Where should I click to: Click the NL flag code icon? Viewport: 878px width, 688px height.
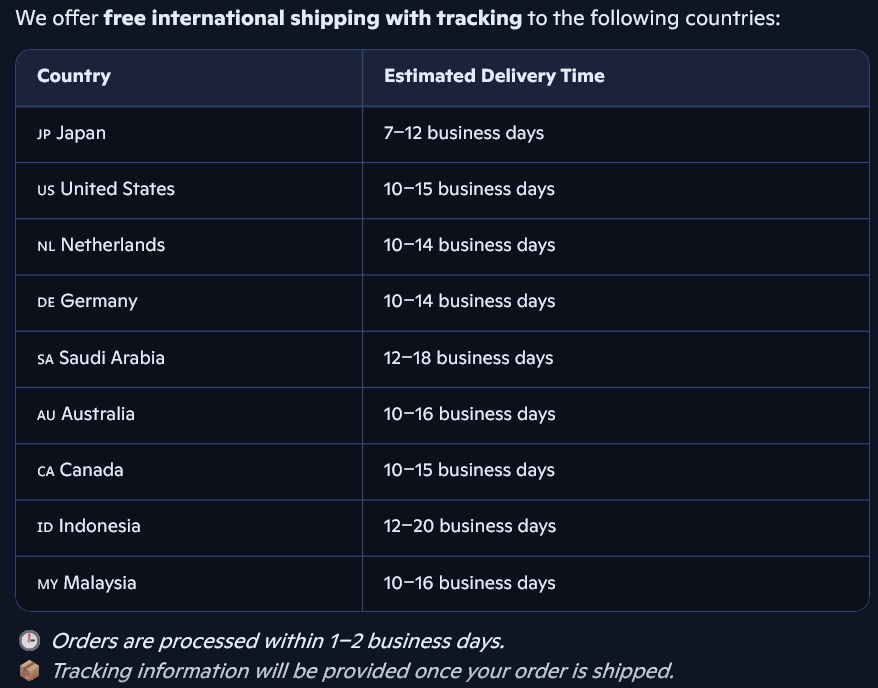pyautogui.click(x=46, y=247)
